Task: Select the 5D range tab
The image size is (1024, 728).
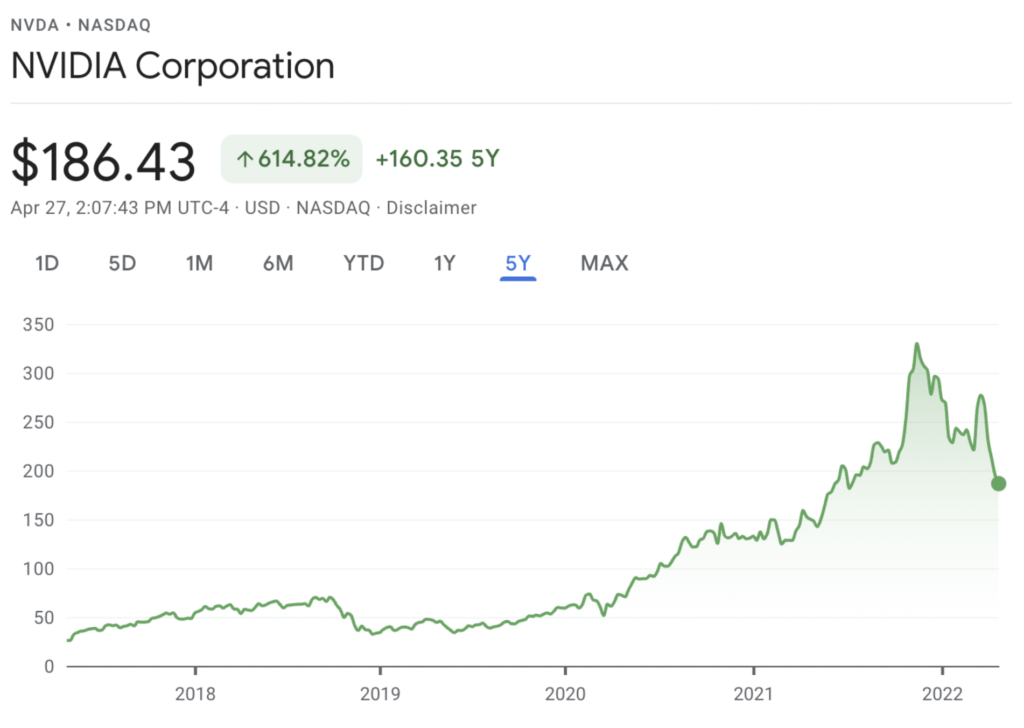Action: click(x=122, y=264)
